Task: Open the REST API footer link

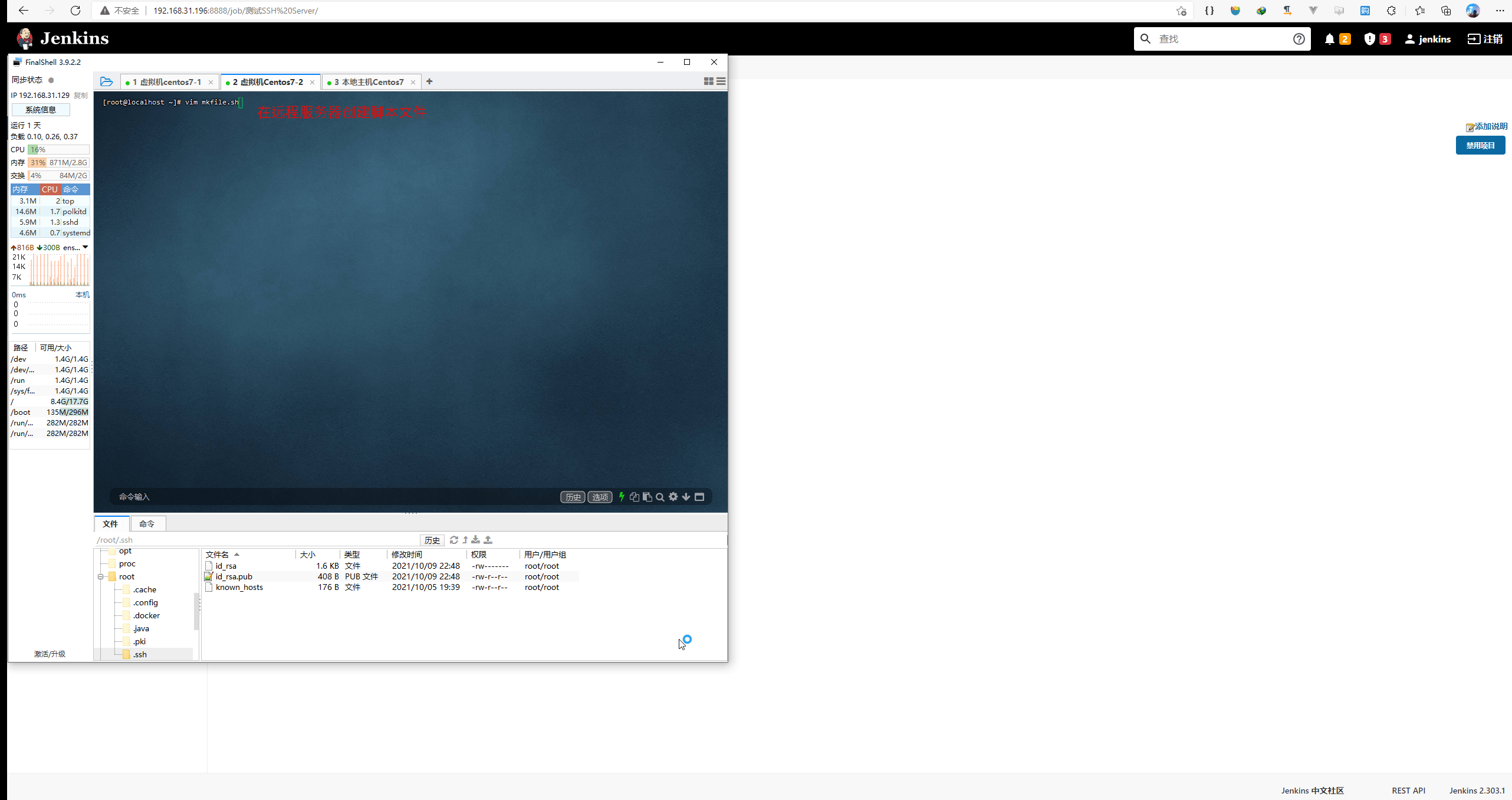Action: pos(1408,791)
